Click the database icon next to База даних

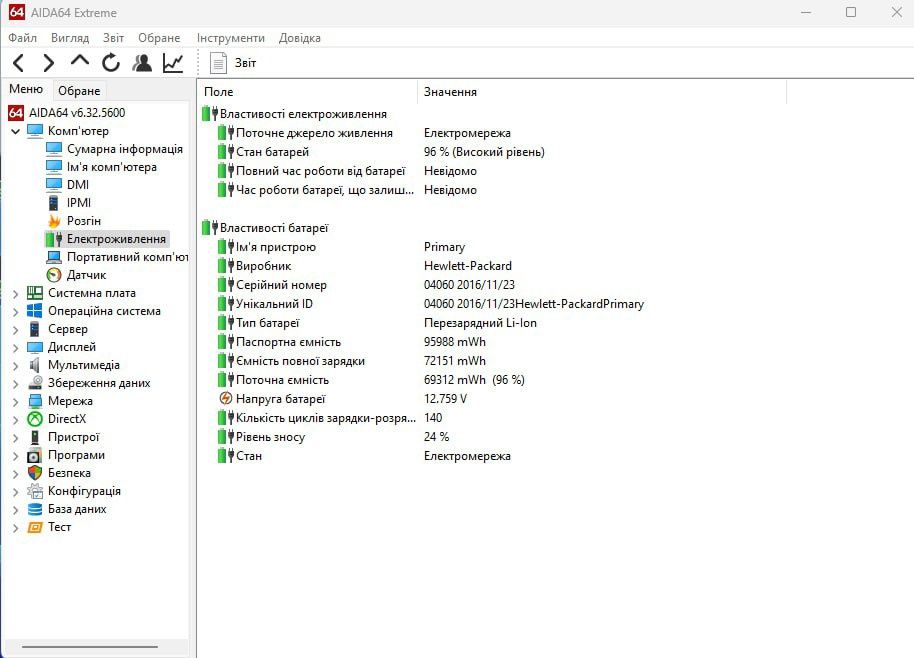(35, 509)
